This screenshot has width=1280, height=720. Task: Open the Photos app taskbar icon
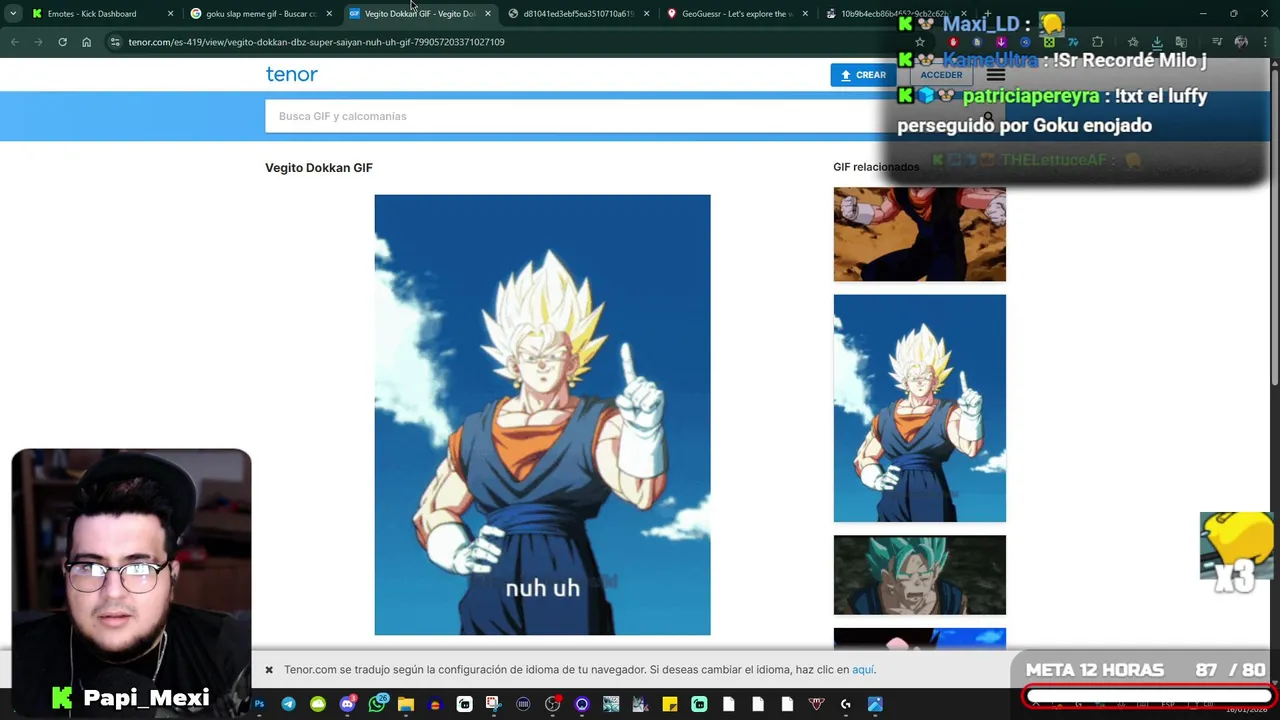coord(875,704)
